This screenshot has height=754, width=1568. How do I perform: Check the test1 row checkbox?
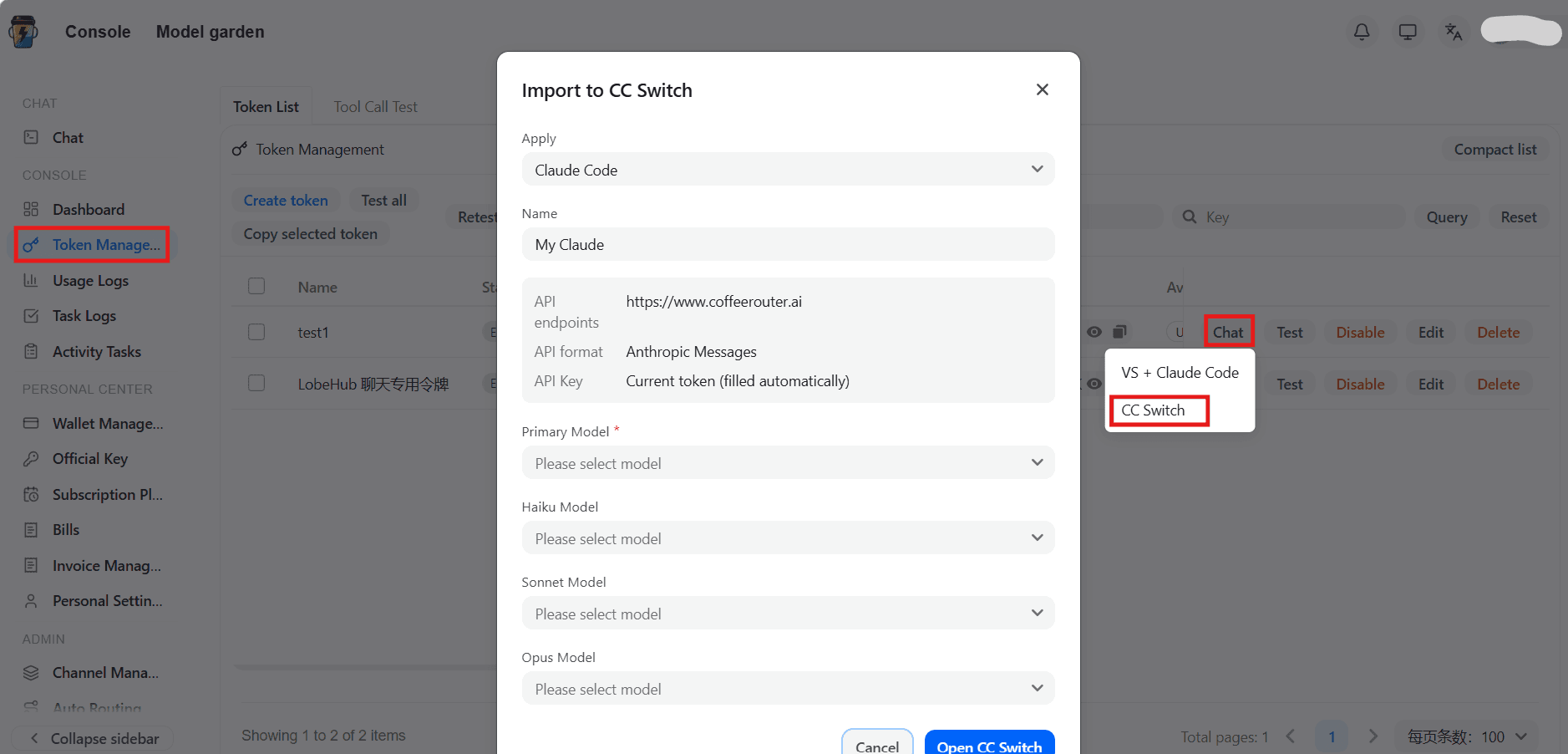click(x=256, y=332)
